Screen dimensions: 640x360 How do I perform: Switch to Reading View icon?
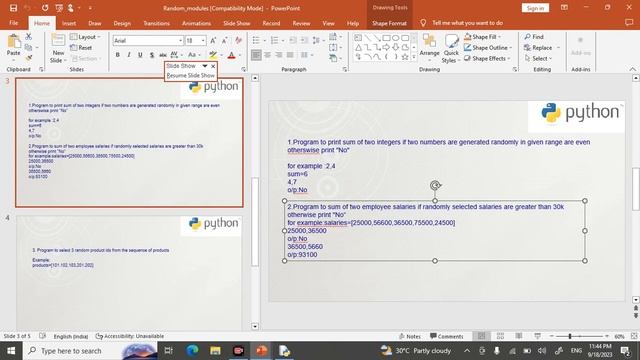coord(519,336)
